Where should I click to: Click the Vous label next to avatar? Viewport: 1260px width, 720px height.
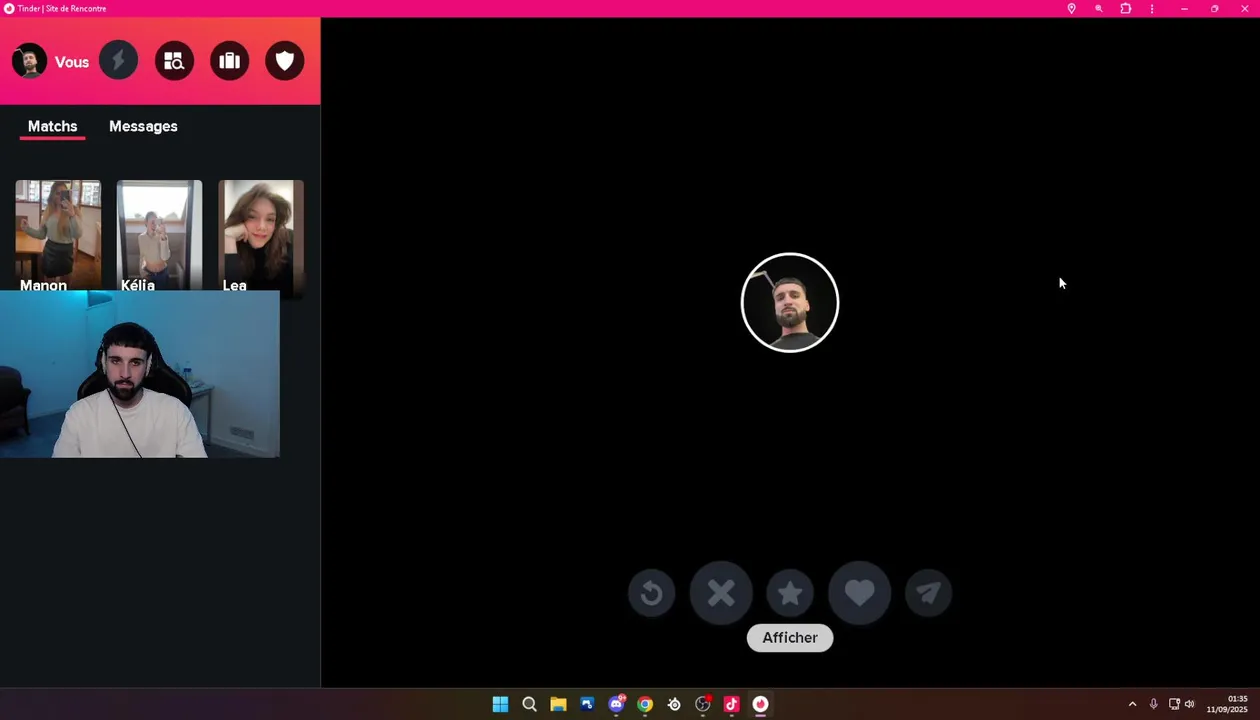(72, 62)
